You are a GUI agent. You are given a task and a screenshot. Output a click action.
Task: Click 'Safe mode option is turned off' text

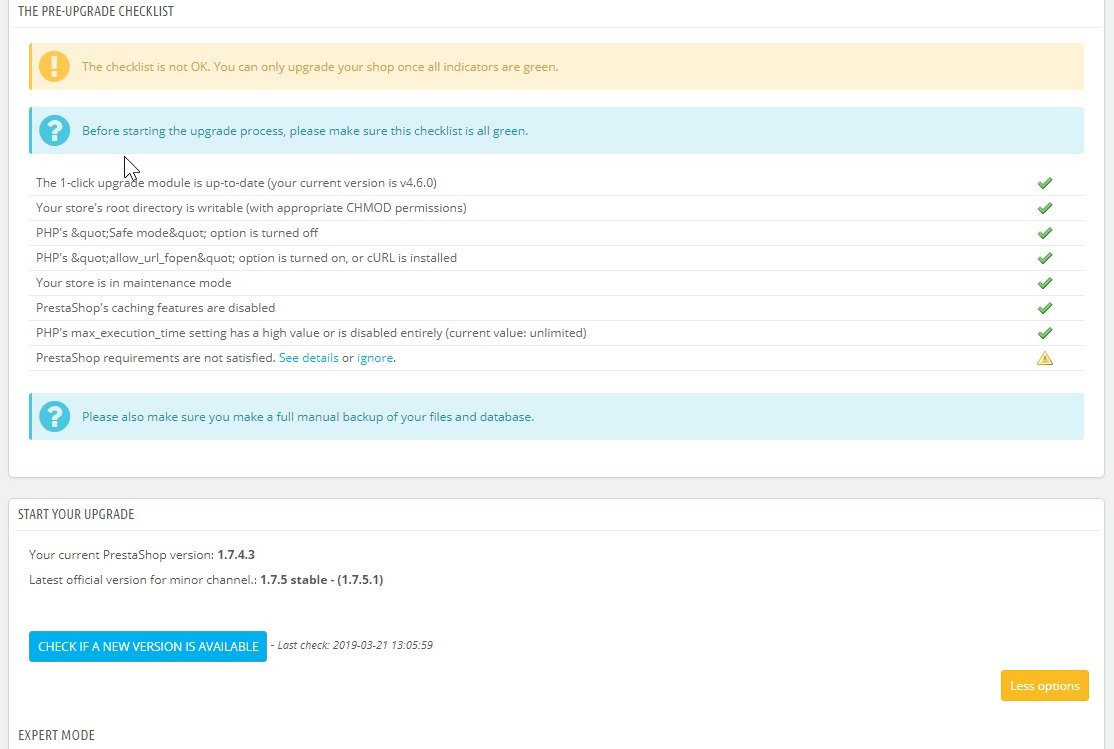tap(177, 232)
